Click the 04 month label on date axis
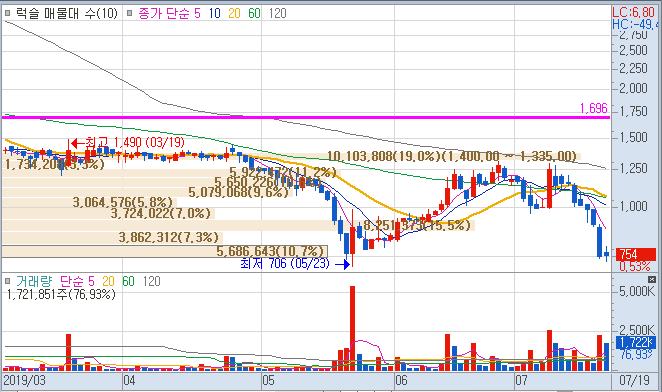Screen dimensions: 662x392 pyautogui.click(x=129, y=380)
